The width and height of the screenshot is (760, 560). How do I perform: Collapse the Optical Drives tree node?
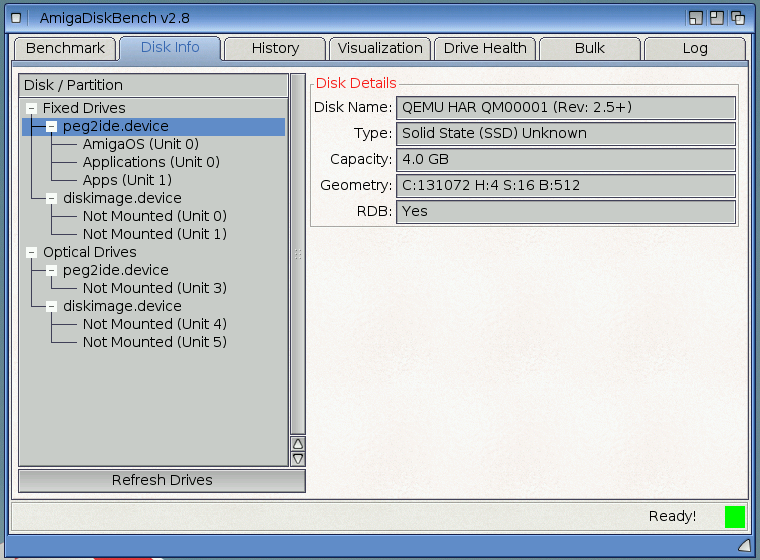pyautogui.click(x=32, y=252)
